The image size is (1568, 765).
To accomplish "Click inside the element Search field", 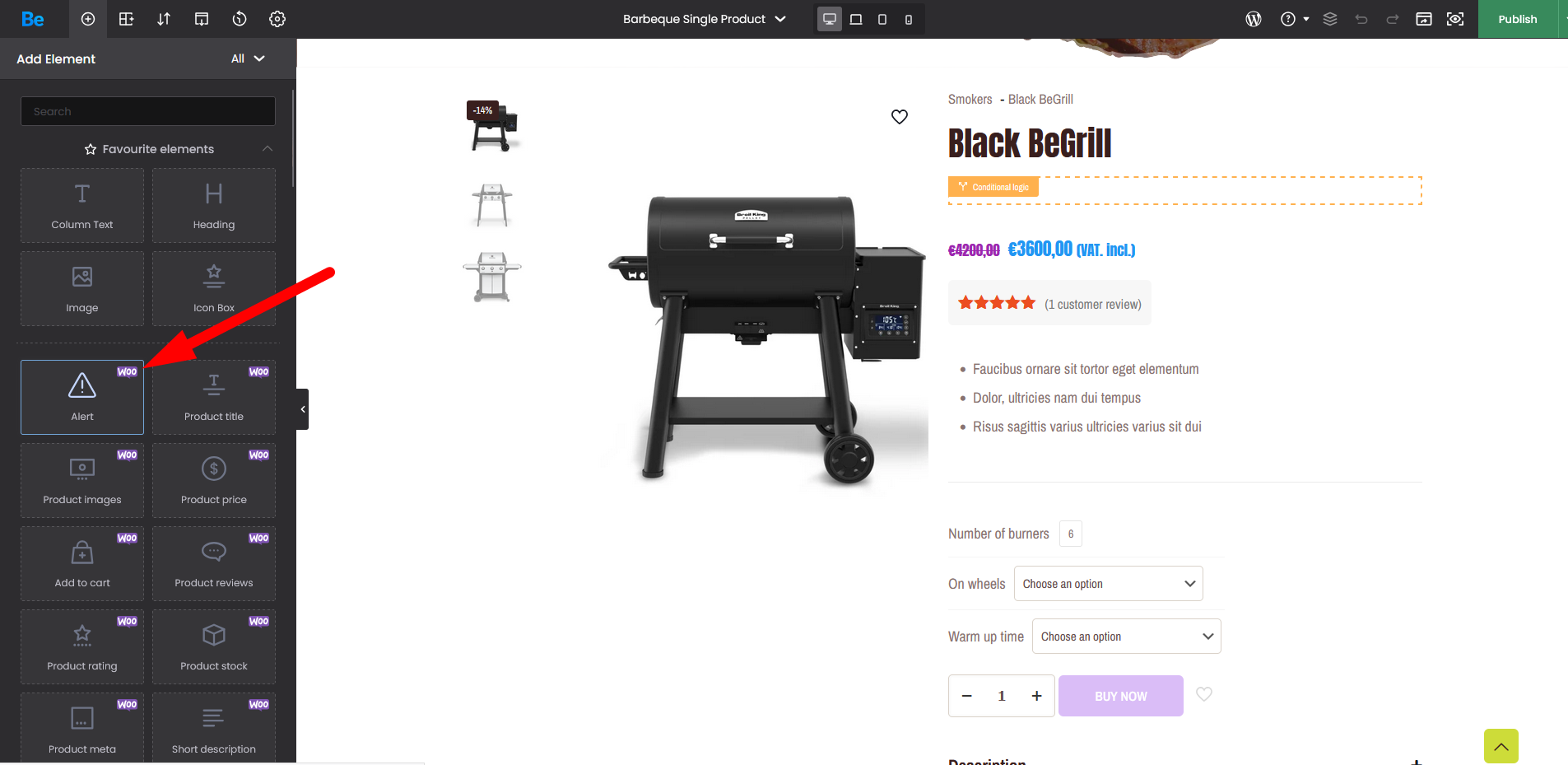I will tap(148, 111).
